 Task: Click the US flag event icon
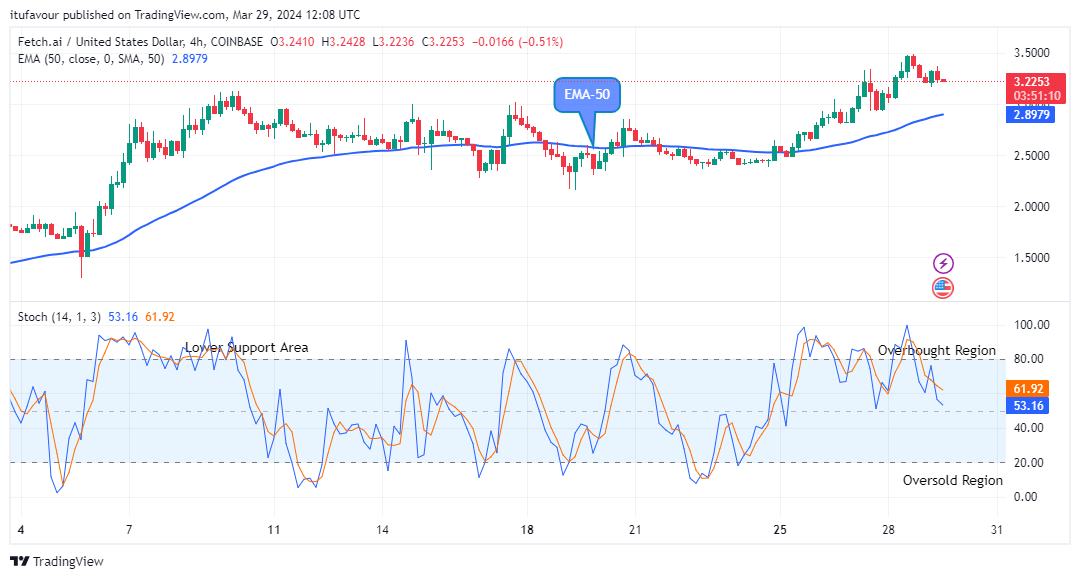click(943, 288)
